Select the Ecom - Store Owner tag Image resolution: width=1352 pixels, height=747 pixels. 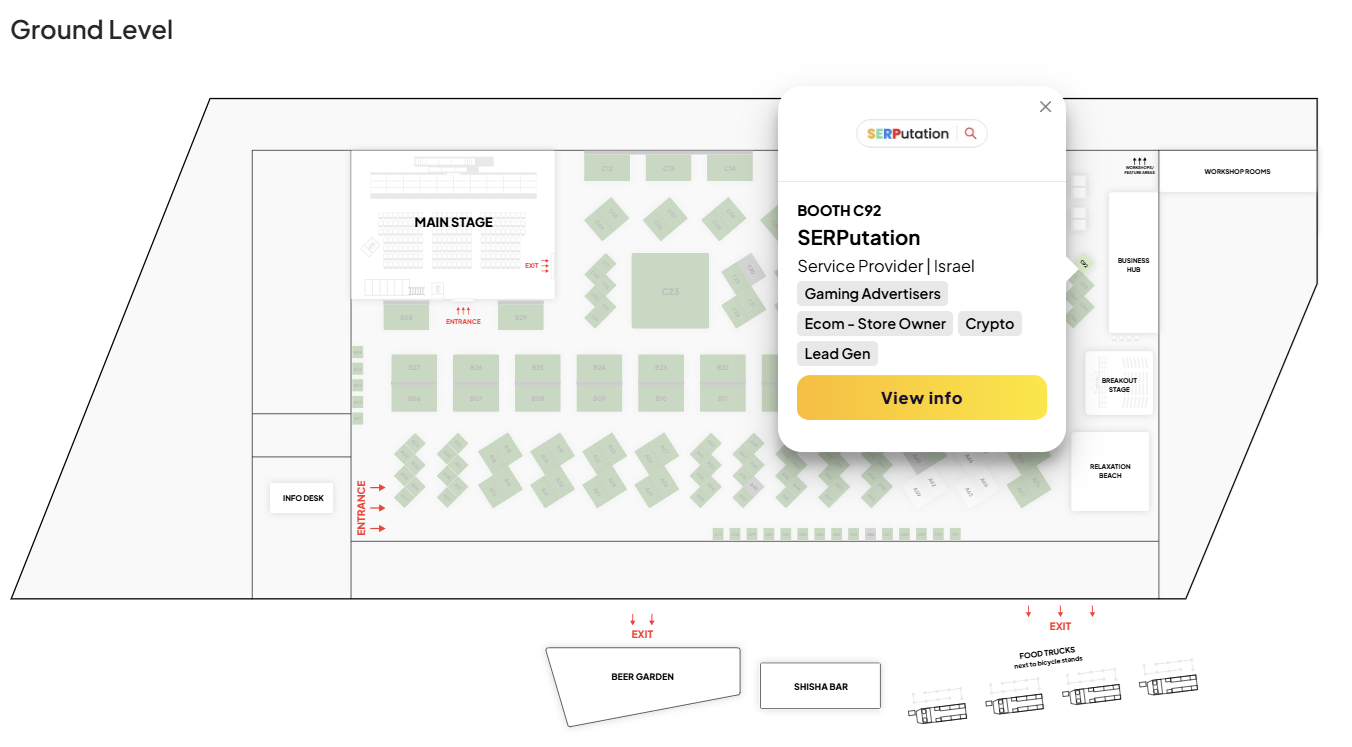pyautogui.click(x=875, y=324)
